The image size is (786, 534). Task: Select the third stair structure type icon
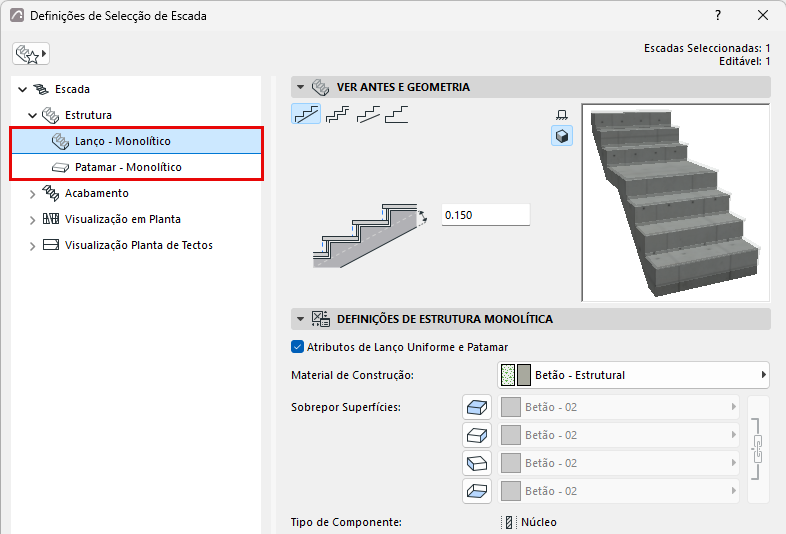[x=368, y=114]
